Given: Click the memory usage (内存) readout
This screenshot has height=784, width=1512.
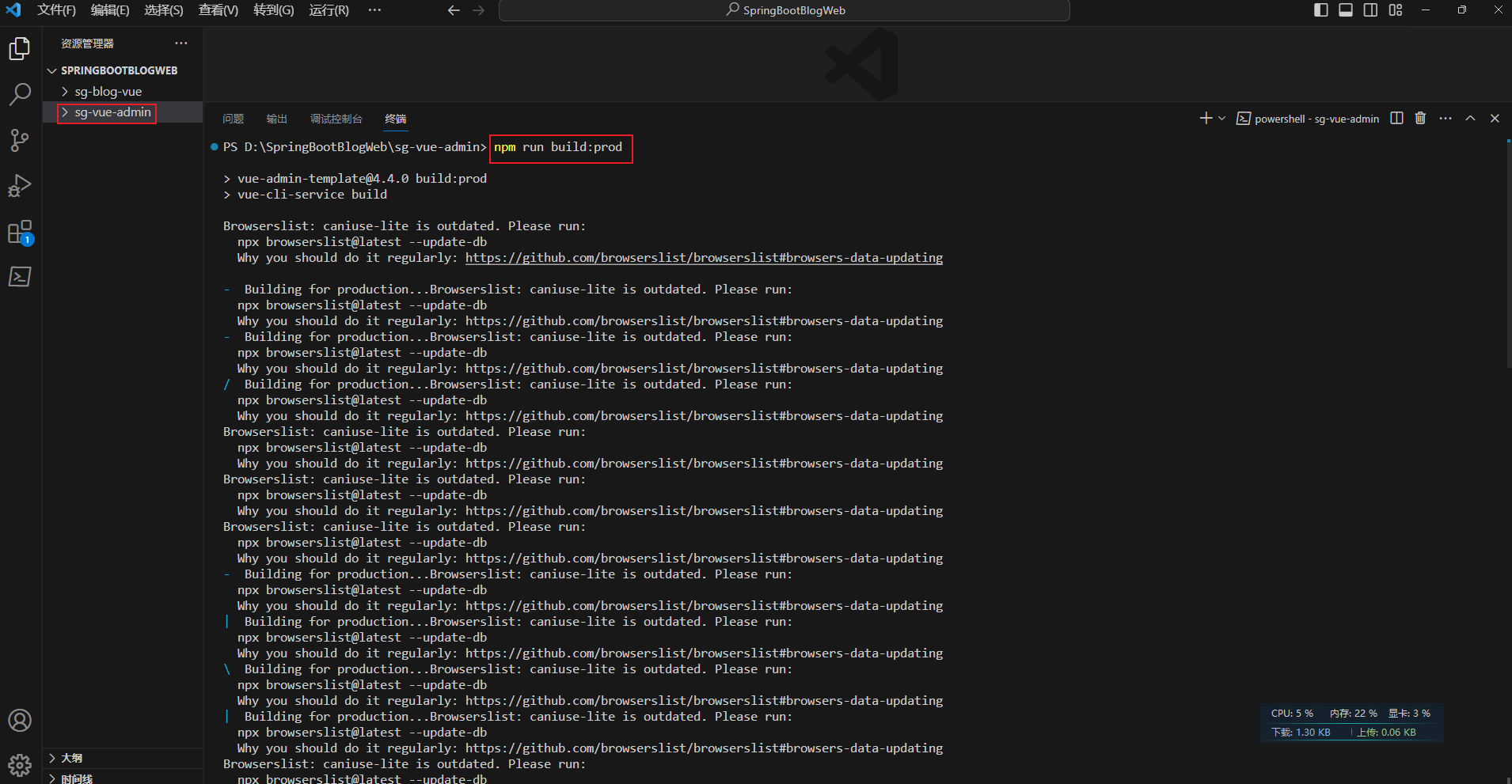Looking at the screenshot, I should point(1354,714).
